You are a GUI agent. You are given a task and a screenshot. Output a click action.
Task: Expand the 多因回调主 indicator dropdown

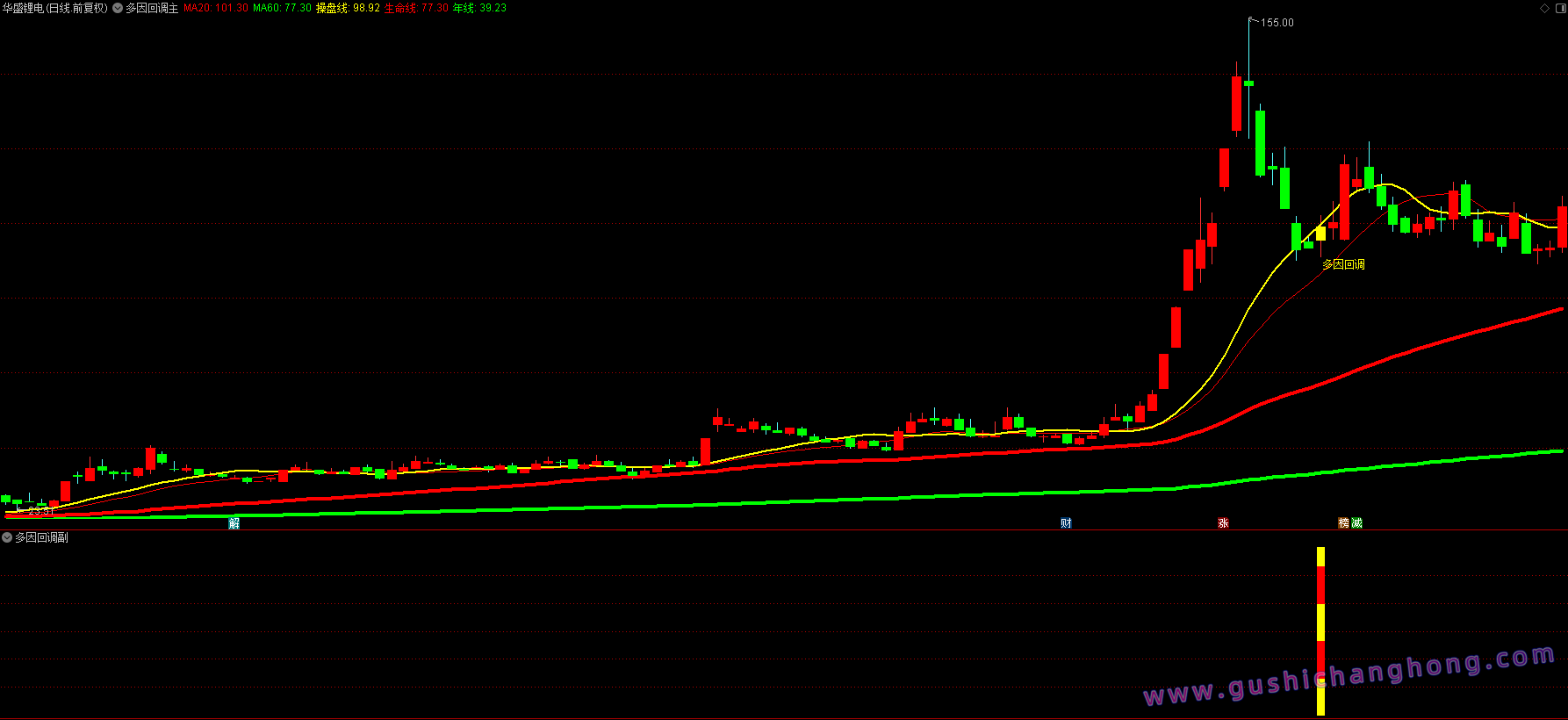[118, 8]
